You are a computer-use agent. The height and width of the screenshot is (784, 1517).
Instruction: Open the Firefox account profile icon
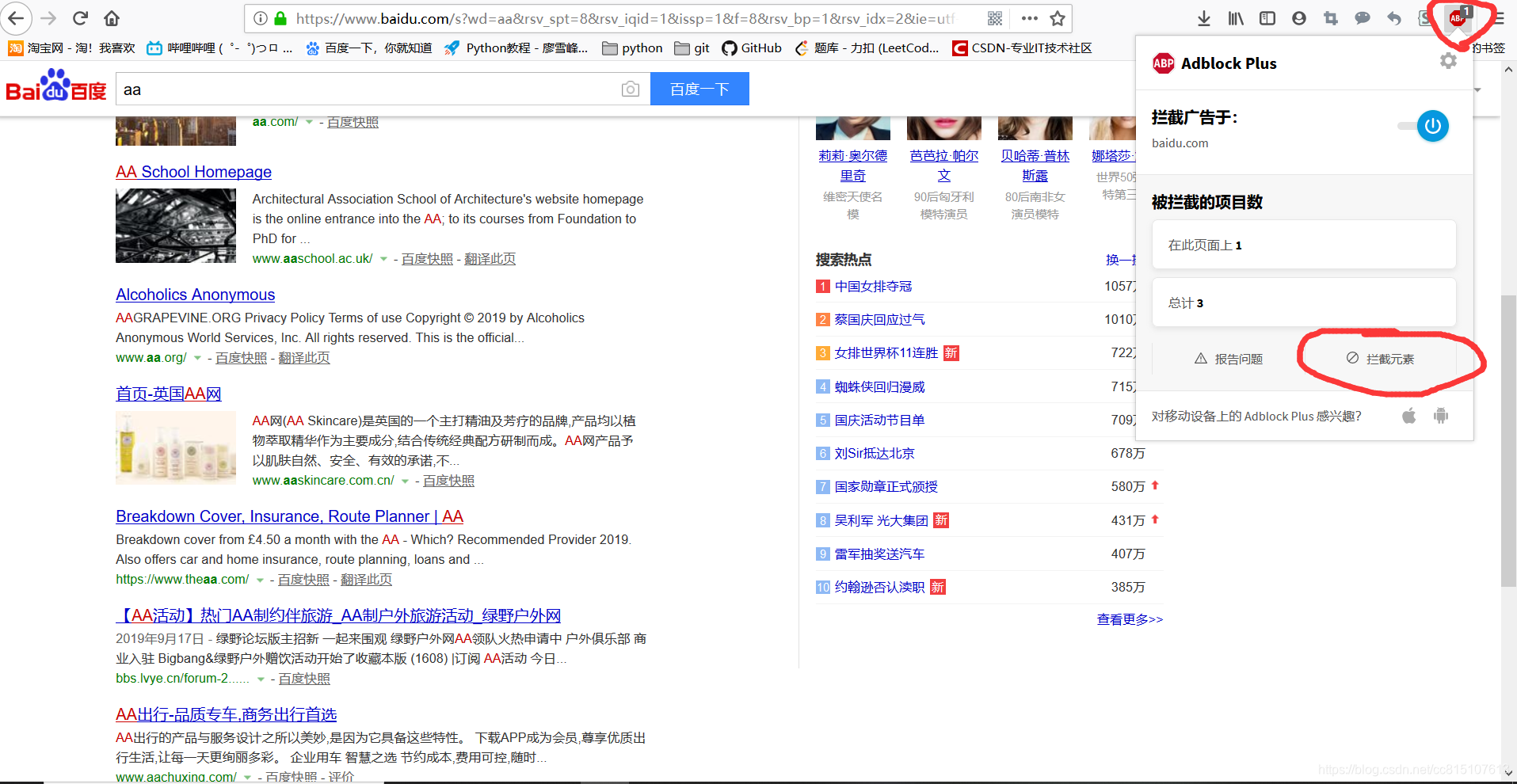1298,17
